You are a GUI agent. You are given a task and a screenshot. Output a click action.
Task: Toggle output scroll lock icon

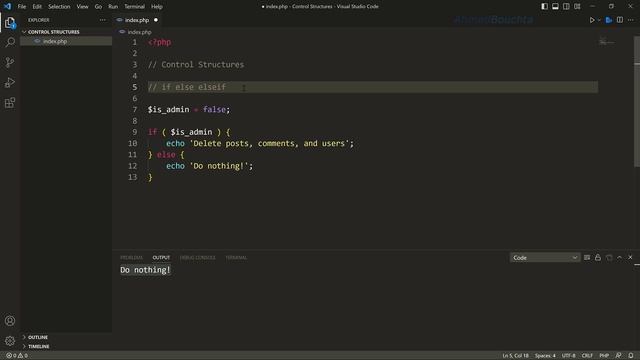pyautogui.click(x=598, y=258)
